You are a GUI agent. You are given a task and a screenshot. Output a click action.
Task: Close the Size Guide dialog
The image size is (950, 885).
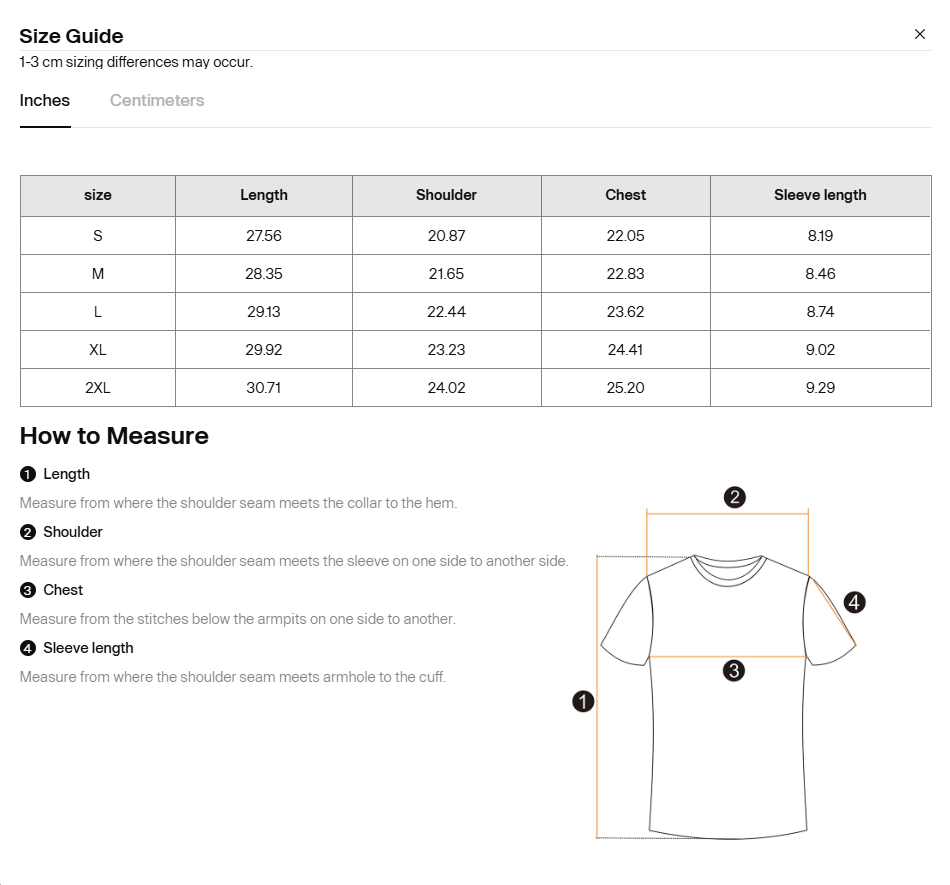920,34
